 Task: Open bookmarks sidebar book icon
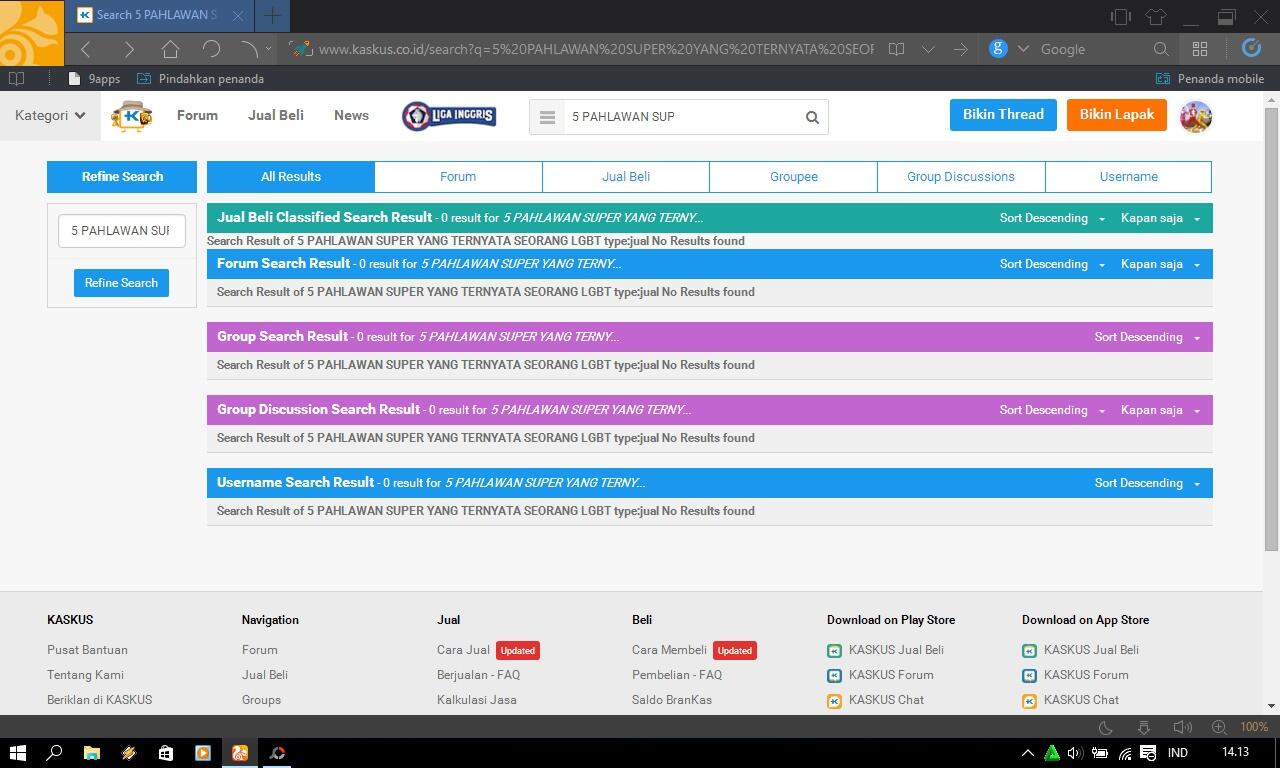pos(16,78)
